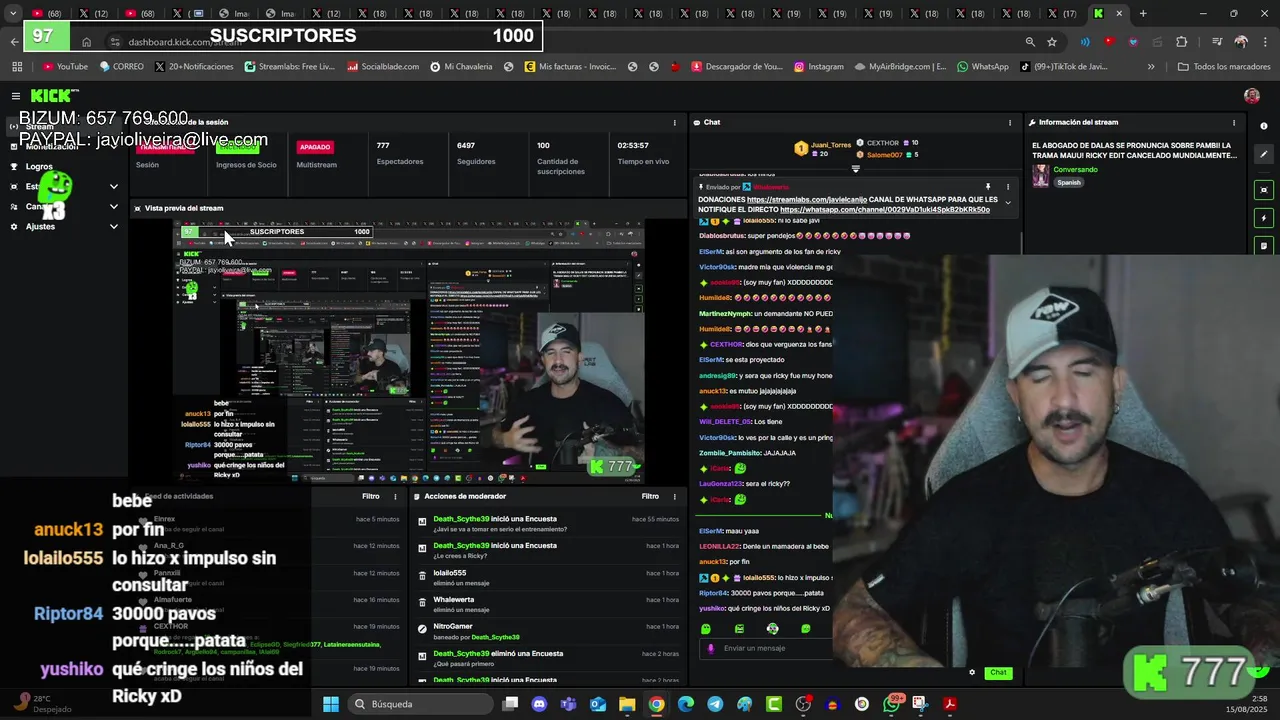
Task: Expand the Ajustes sidebar section
Action: [x=113, y=227]
